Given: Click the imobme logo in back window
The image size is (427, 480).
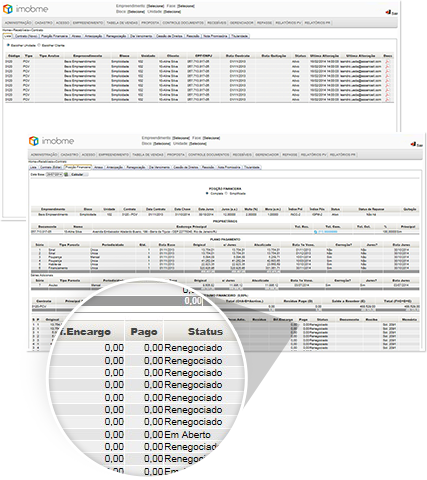Looking at the screenshot, I should coord(25,9).
